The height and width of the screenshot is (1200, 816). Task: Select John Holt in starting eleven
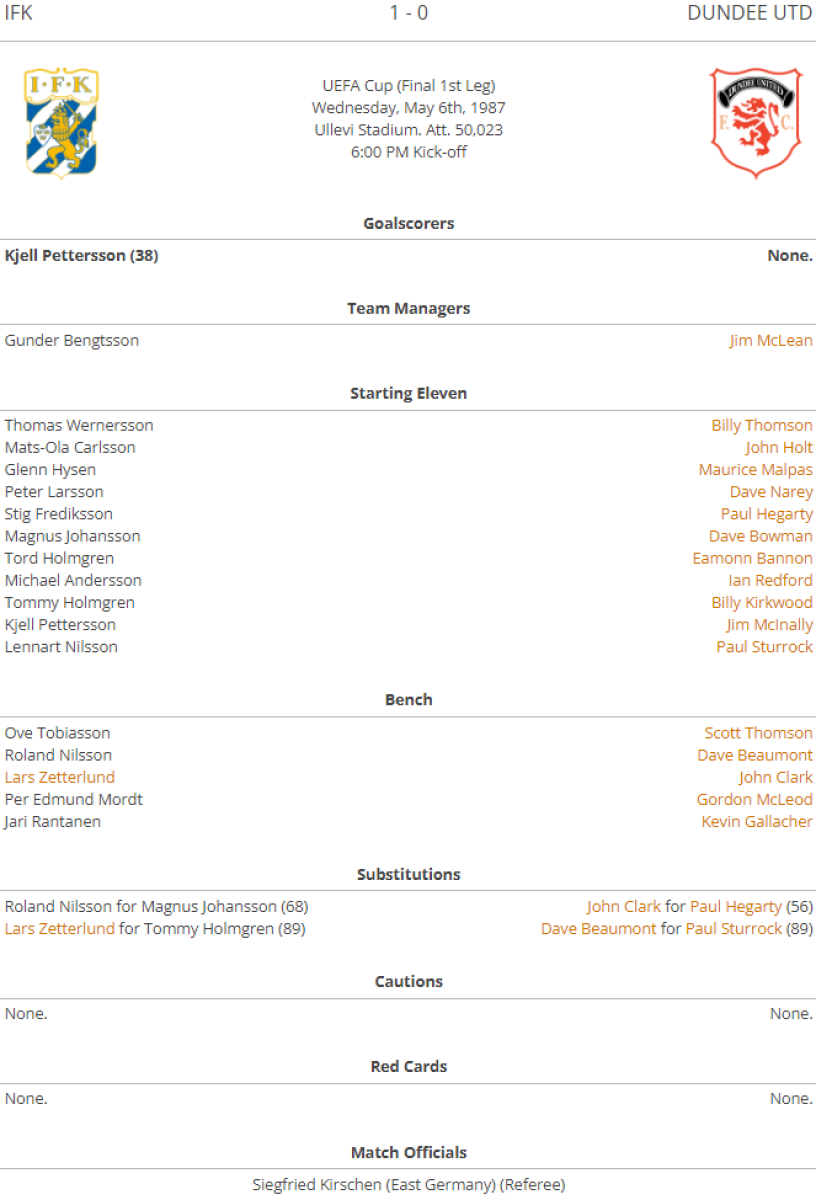click(778, 448)
